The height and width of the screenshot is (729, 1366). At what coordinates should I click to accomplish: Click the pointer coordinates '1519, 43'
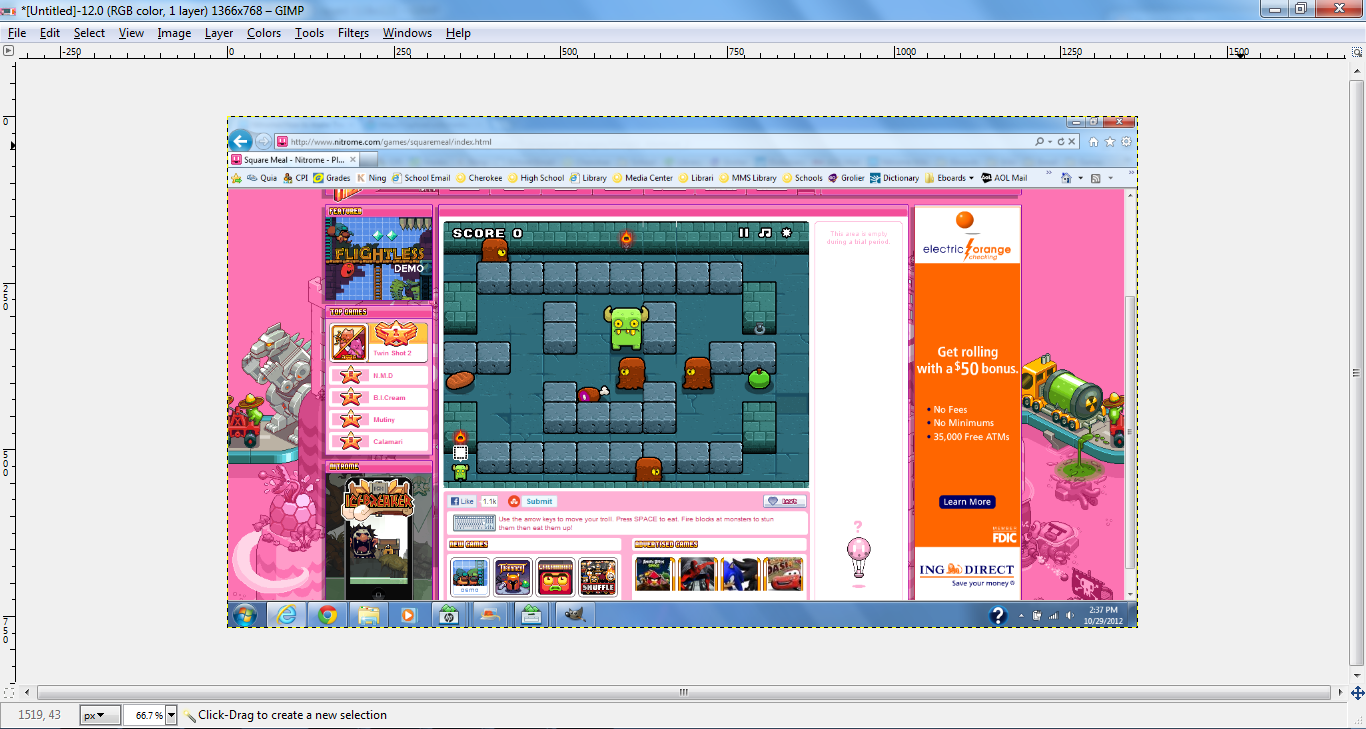39,715
